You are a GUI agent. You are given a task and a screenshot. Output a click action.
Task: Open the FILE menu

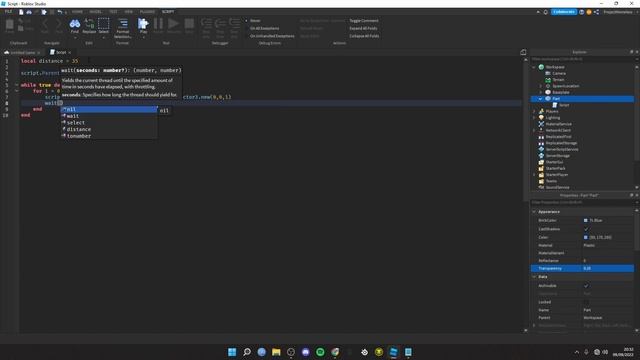tap(8, 12)
